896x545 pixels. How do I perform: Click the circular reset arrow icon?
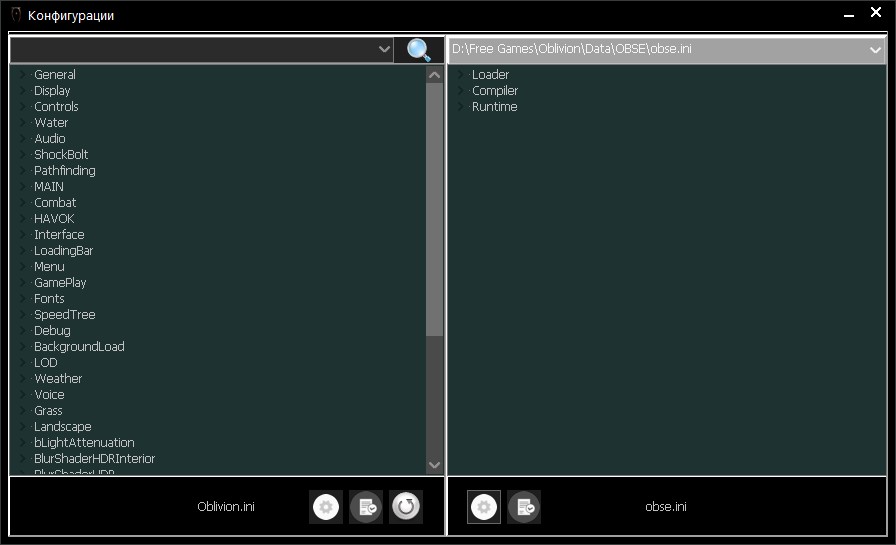pos(406,507)
